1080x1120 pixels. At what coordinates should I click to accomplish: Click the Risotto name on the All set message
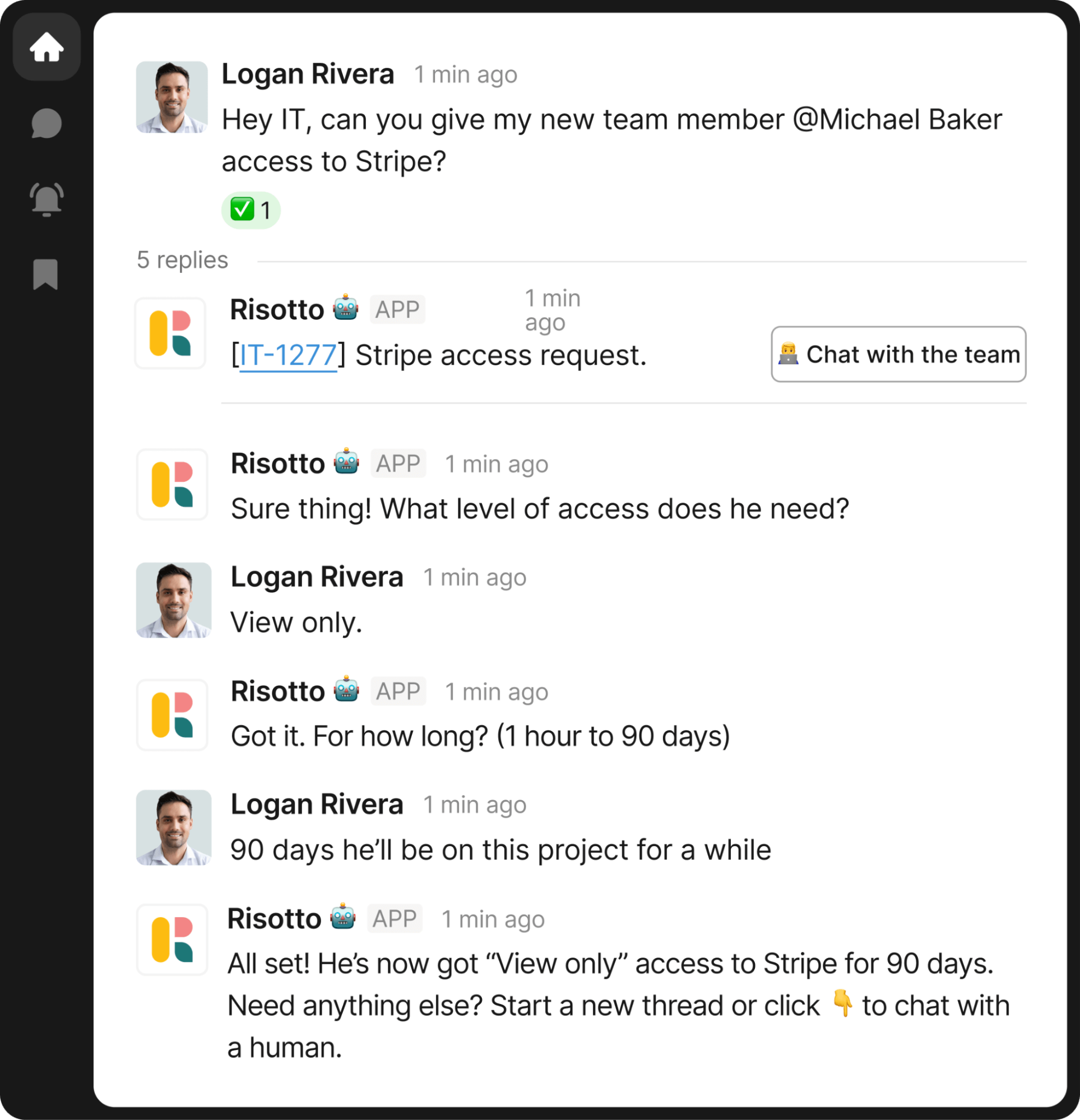point(275,919)
